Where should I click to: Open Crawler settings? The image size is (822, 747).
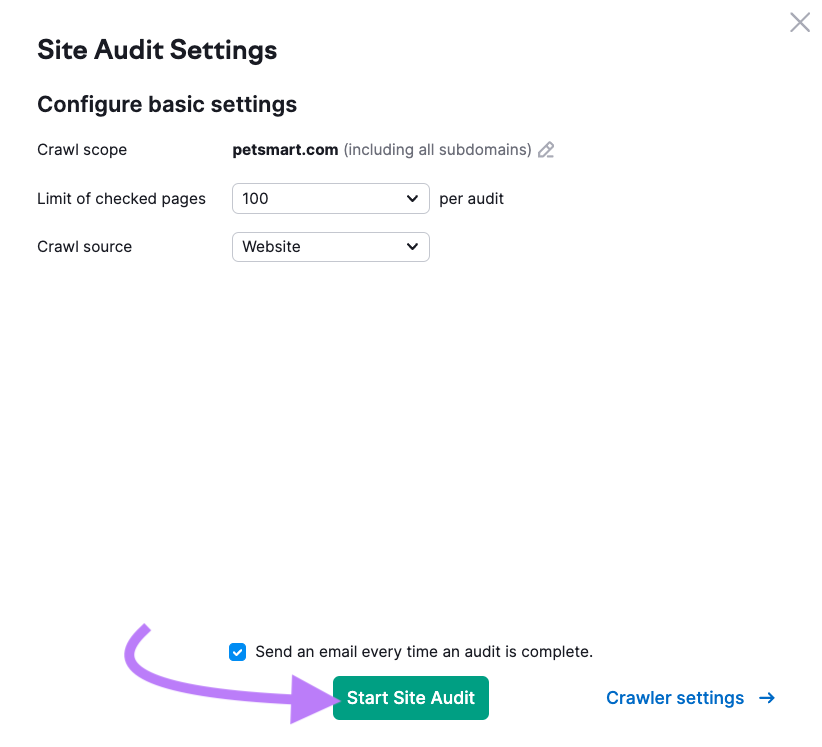[x=675, y=698]
